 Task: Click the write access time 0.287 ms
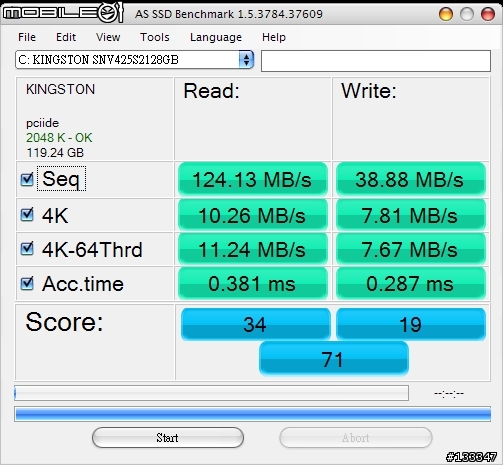coord(410,284)
